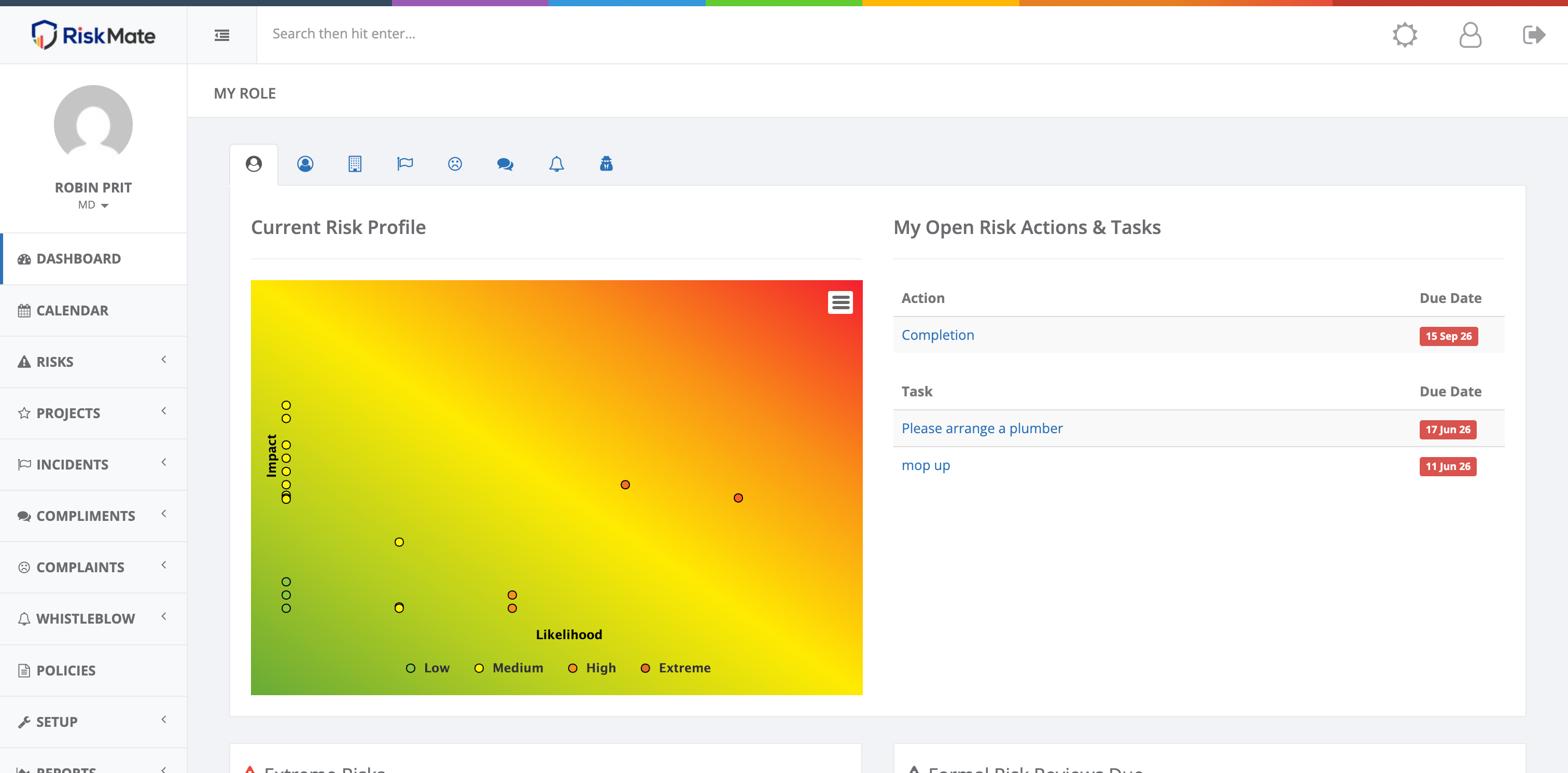1568x773 pixels.
Task: Expand the Setup sidebar menu chevron
Action: 164,720
